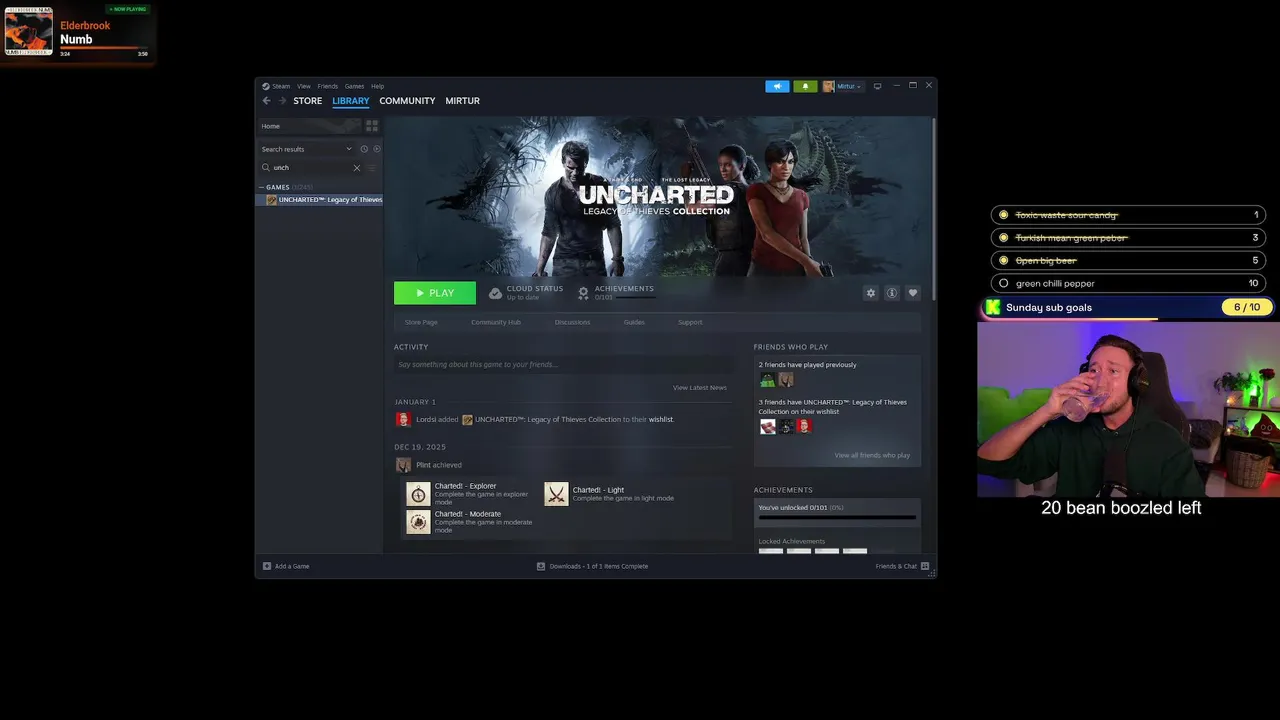
Task: Open the blue announcements megaphone button
Action: 777,86
